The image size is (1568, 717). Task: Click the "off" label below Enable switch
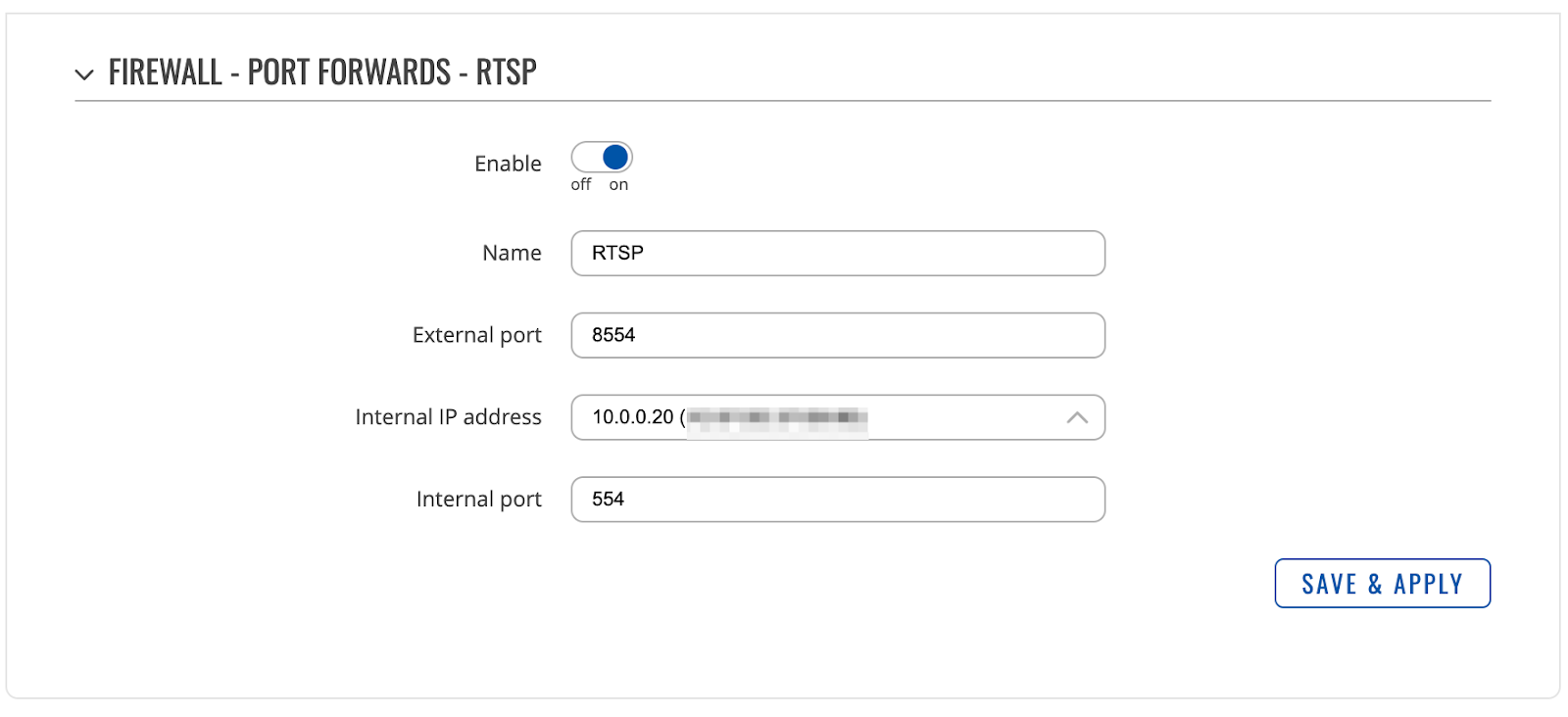[581, 184]
